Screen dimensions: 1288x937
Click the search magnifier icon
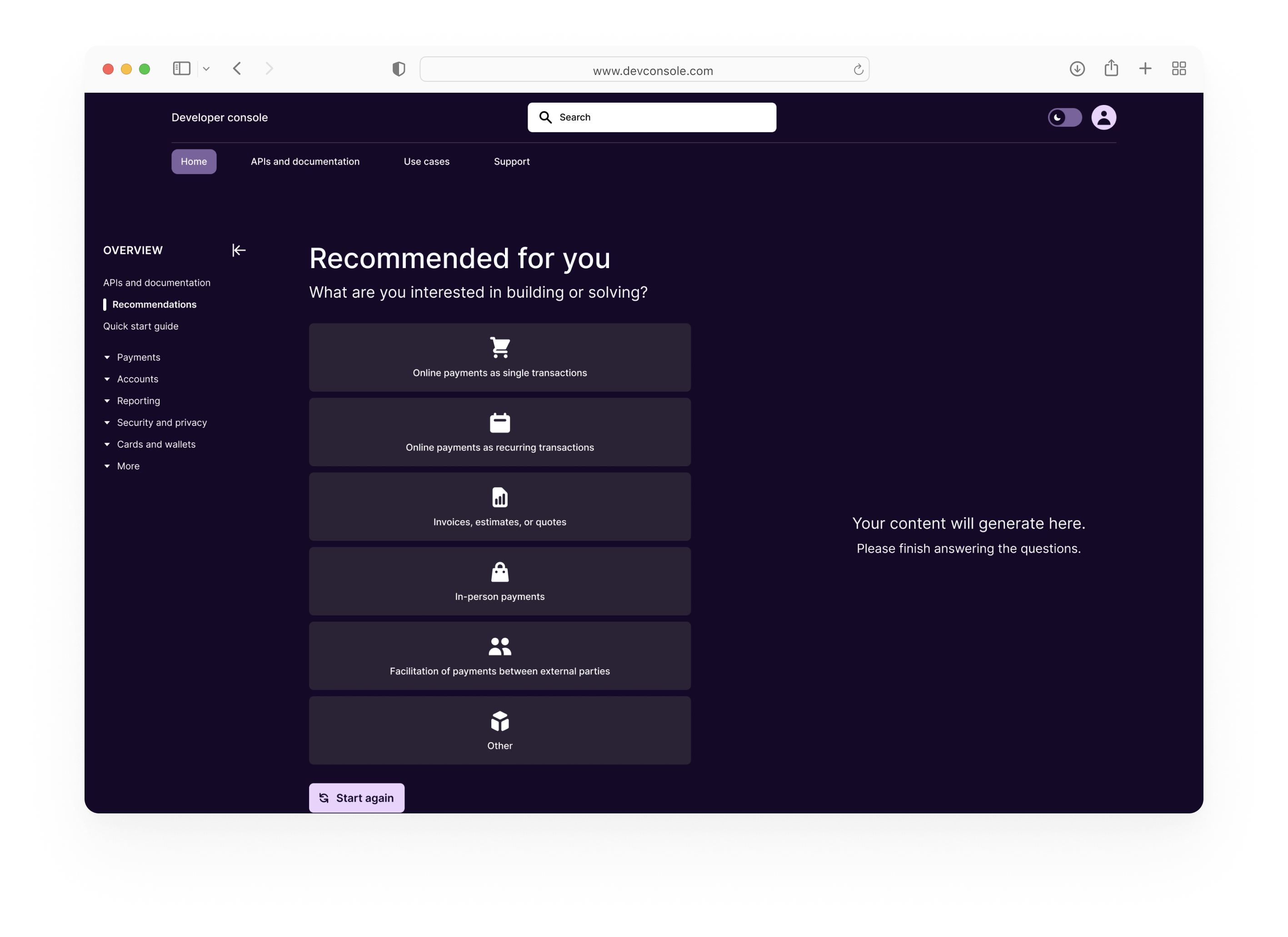click(546, 117)
